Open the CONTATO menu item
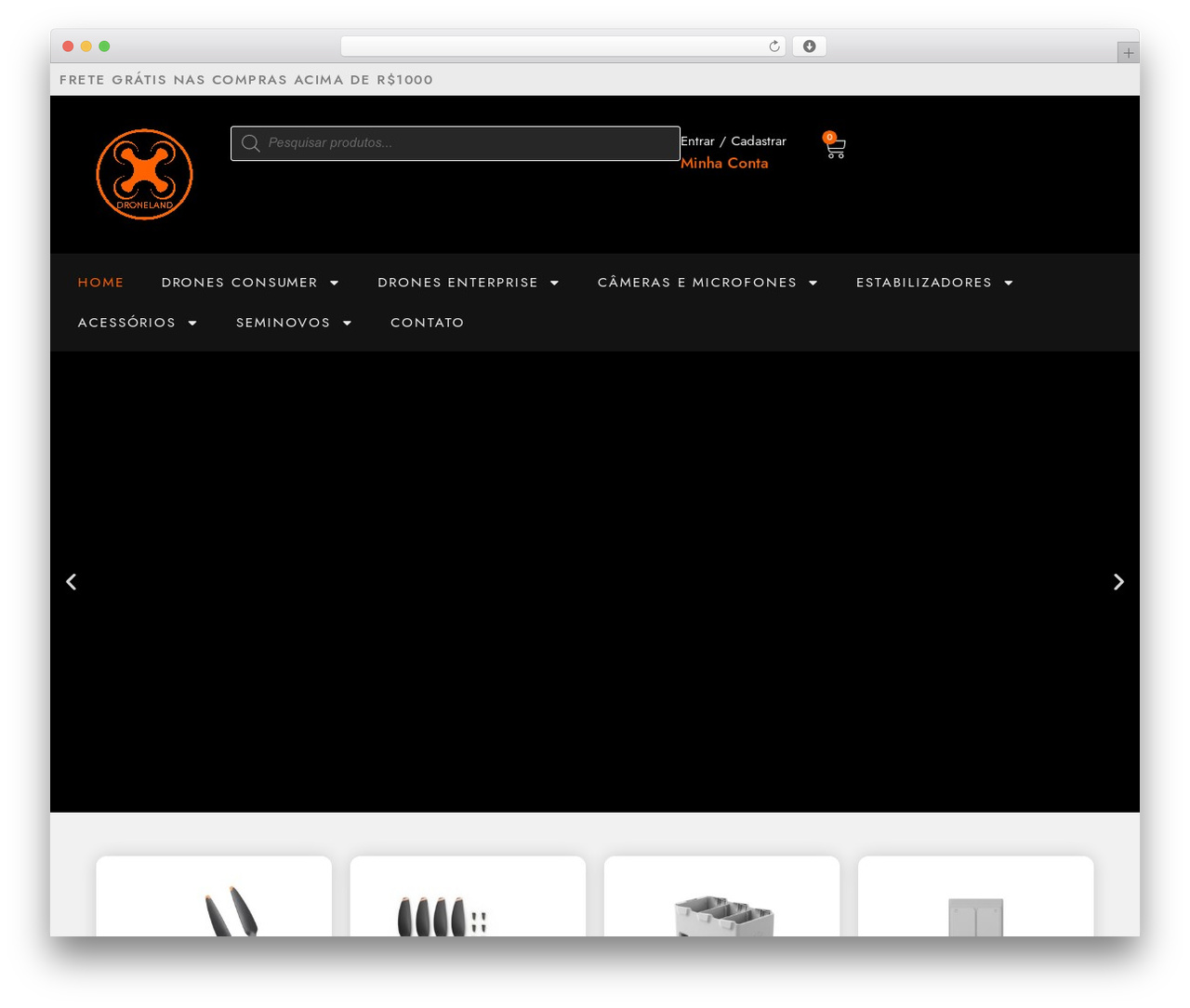This screenshot has width=1190, height=1008. [x=427, y=323]
